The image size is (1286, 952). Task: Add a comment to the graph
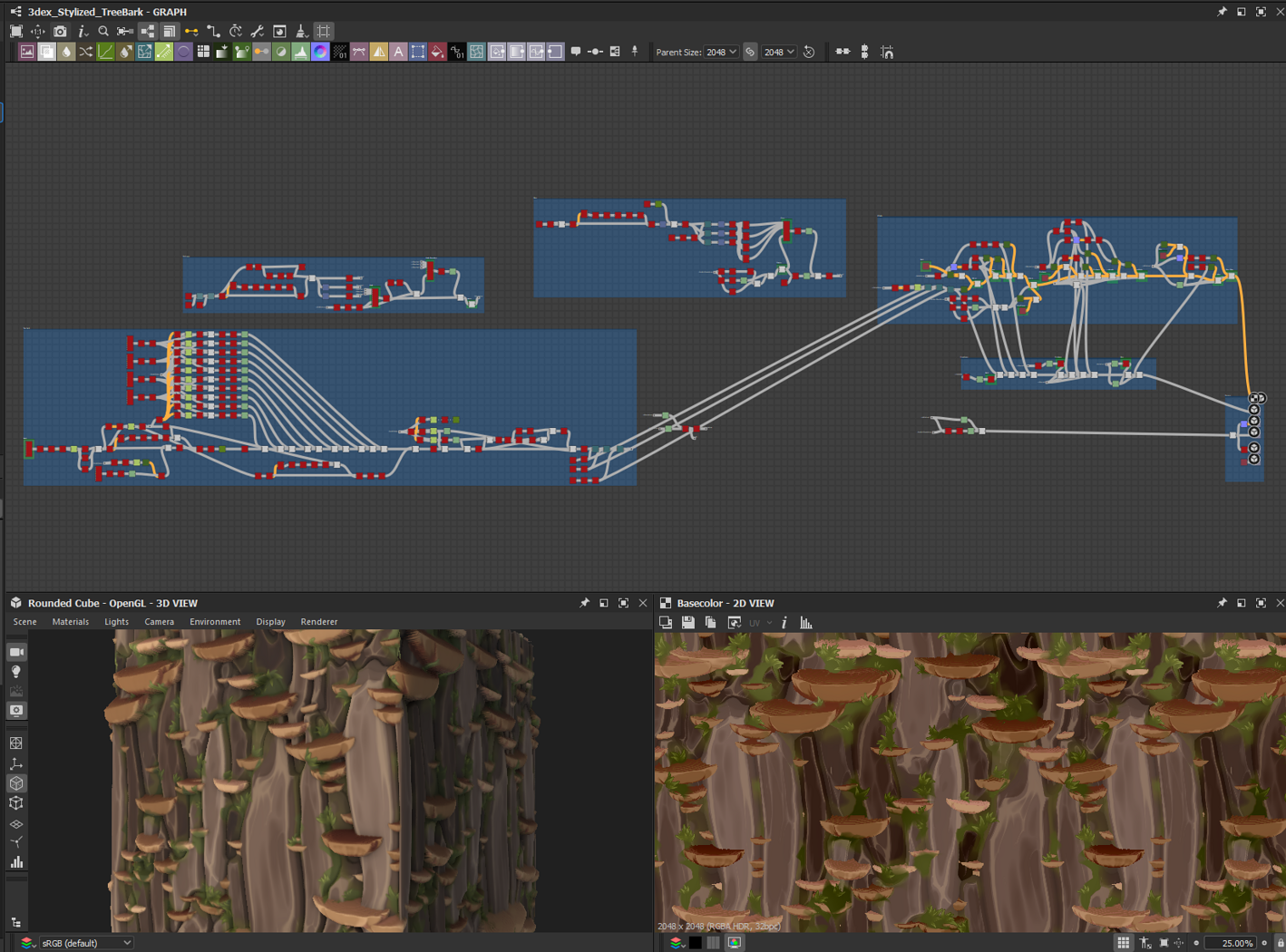point(576,52)
